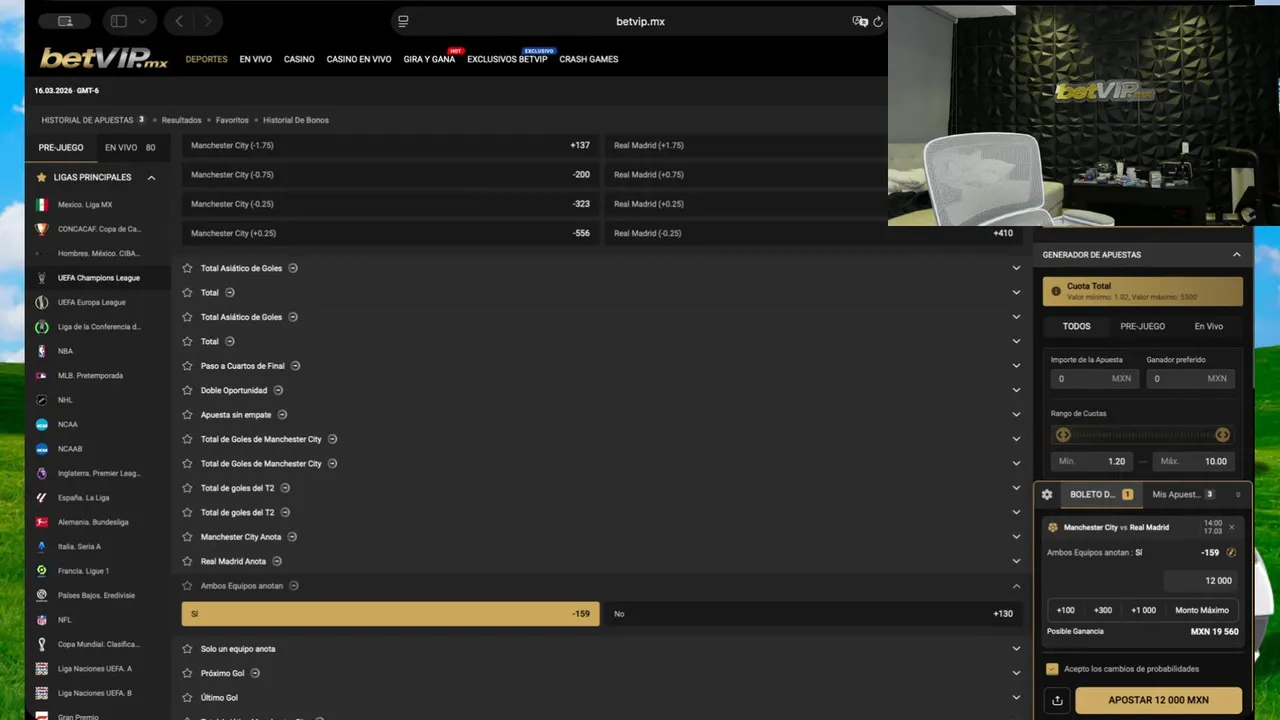Open the EN VIVO navigation item
The height and width of the screenshot is (720, 1280).
point(255,59)
